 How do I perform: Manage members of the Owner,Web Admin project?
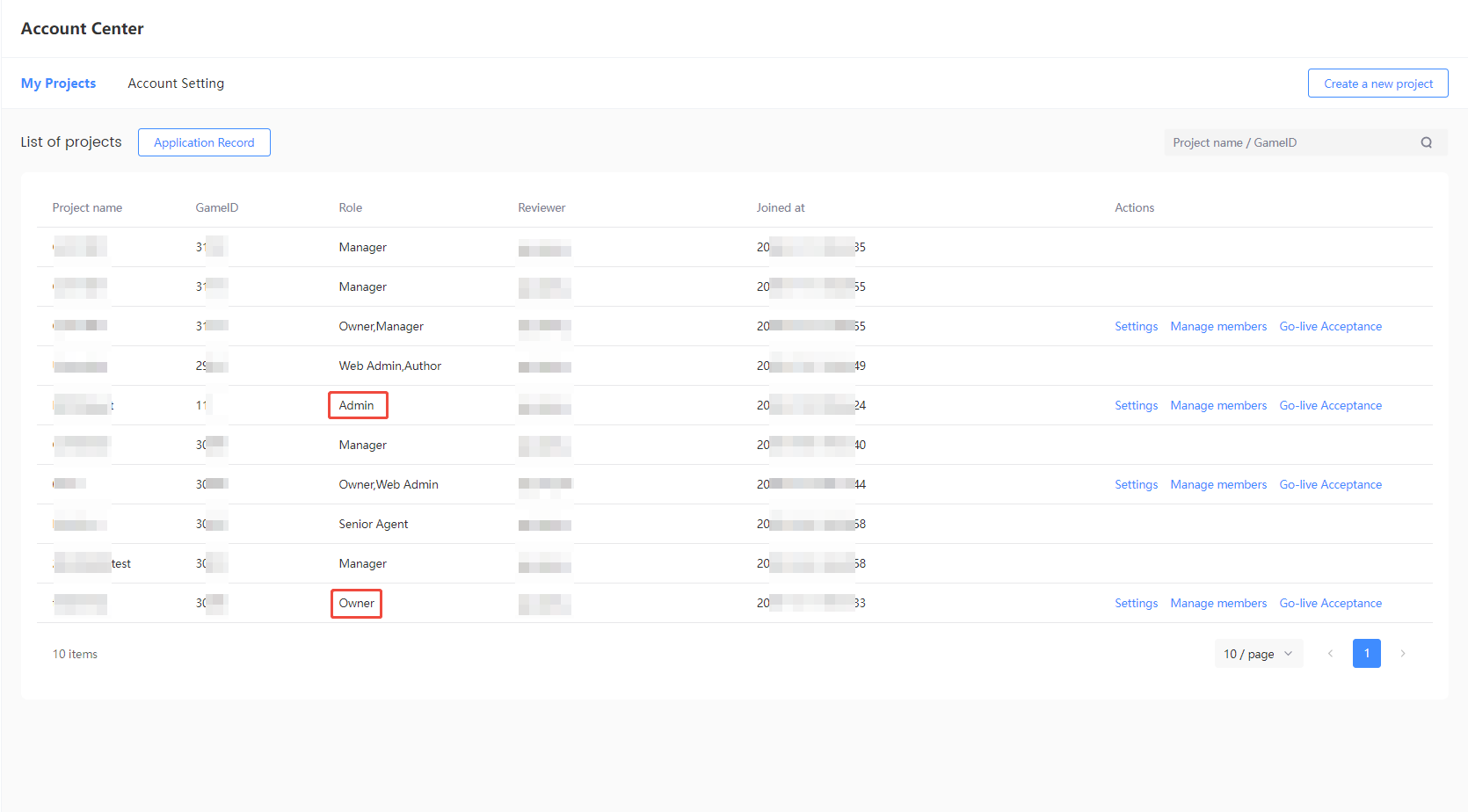pyautogui.click(x=1218, y=484)
